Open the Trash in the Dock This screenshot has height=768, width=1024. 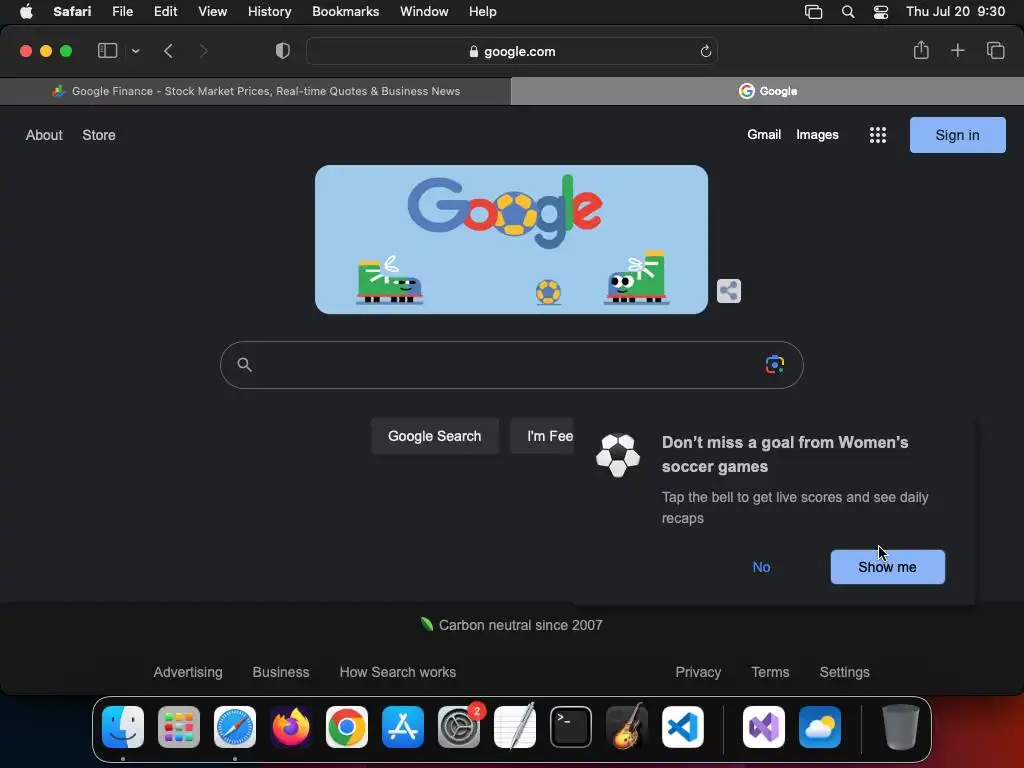(x=901, y=727)
